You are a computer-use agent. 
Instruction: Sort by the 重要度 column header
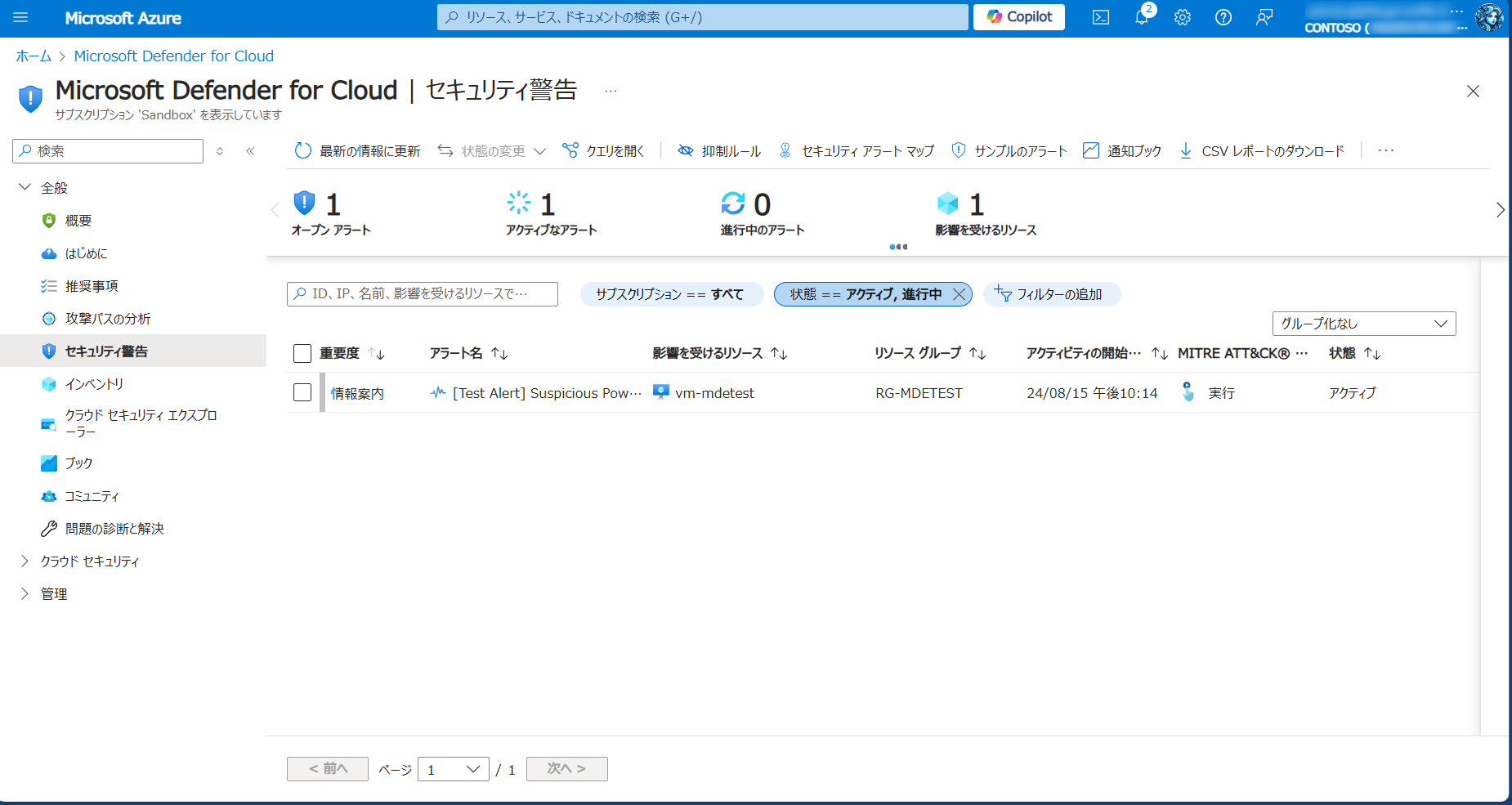click(339, 353)
